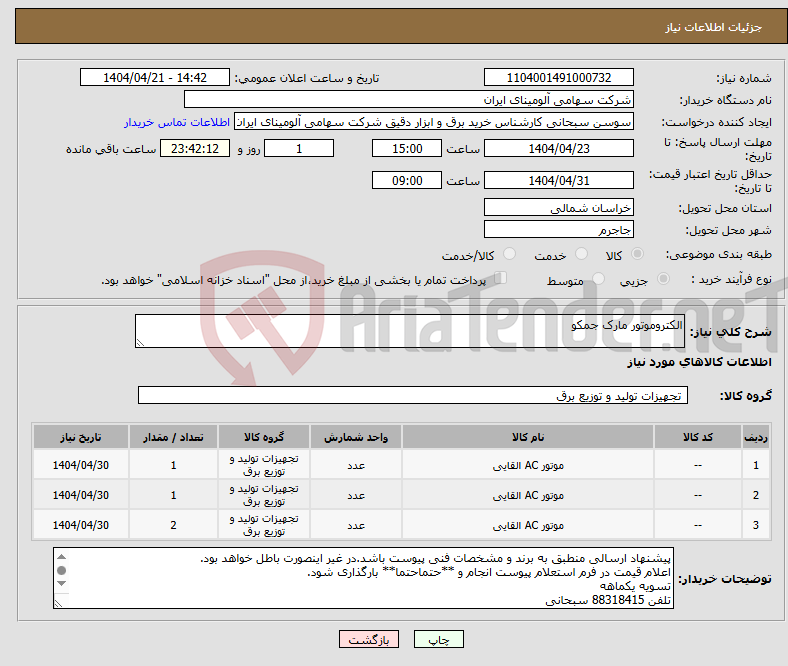The width and height of the screenshot is (788, 666).
Task: Click the goods group cell in row 3
Action: [264, 525]
